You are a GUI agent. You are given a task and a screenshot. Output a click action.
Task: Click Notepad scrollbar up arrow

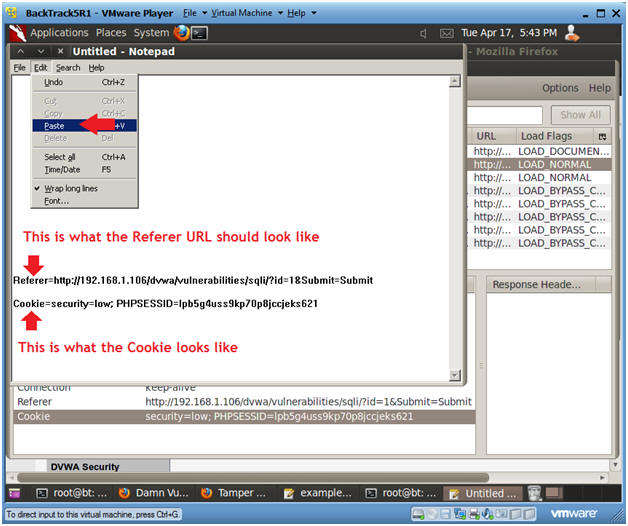(x=454, y=82)
